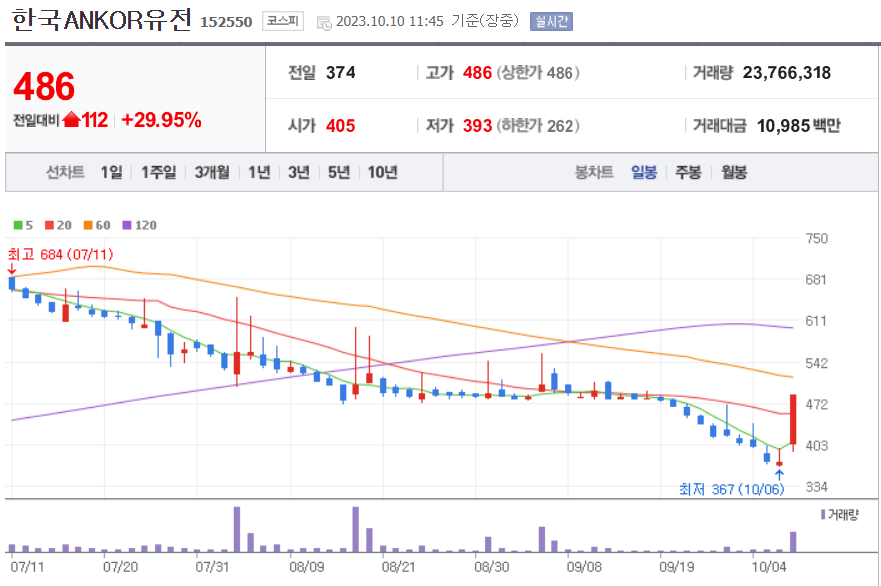Click the 시가 value 405
The height and width of the screenshot is (586, 881).
point(340,125)
